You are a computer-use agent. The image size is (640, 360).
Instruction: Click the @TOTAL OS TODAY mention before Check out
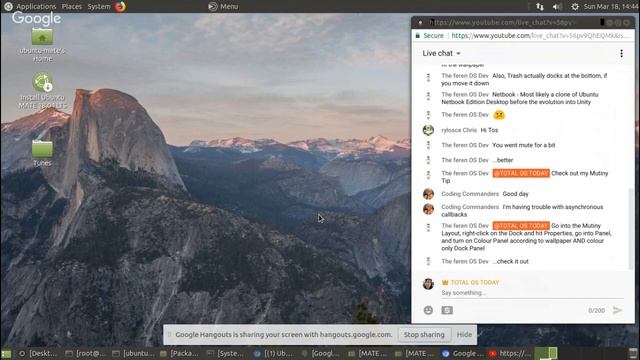pos(521,173)
